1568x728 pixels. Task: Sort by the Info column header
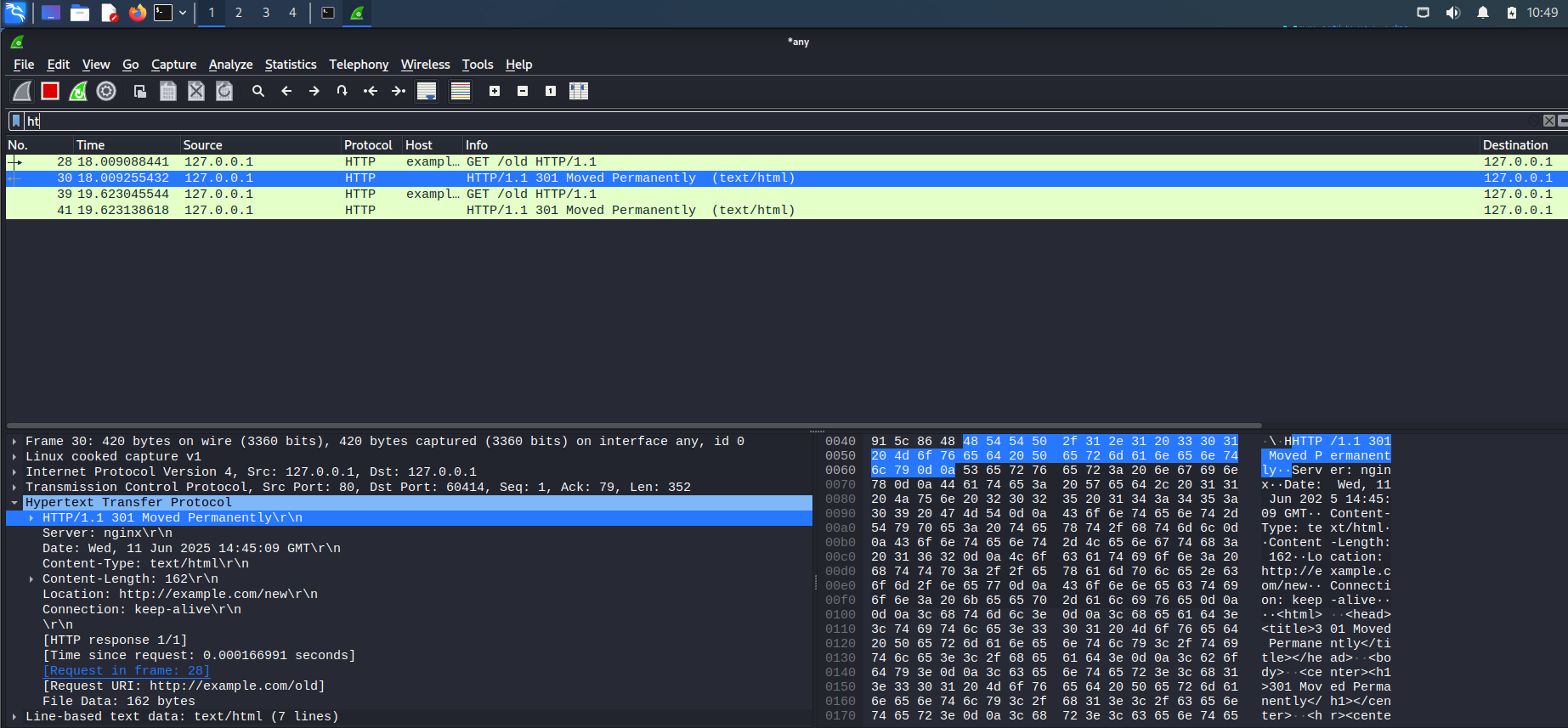pos(971,145)
